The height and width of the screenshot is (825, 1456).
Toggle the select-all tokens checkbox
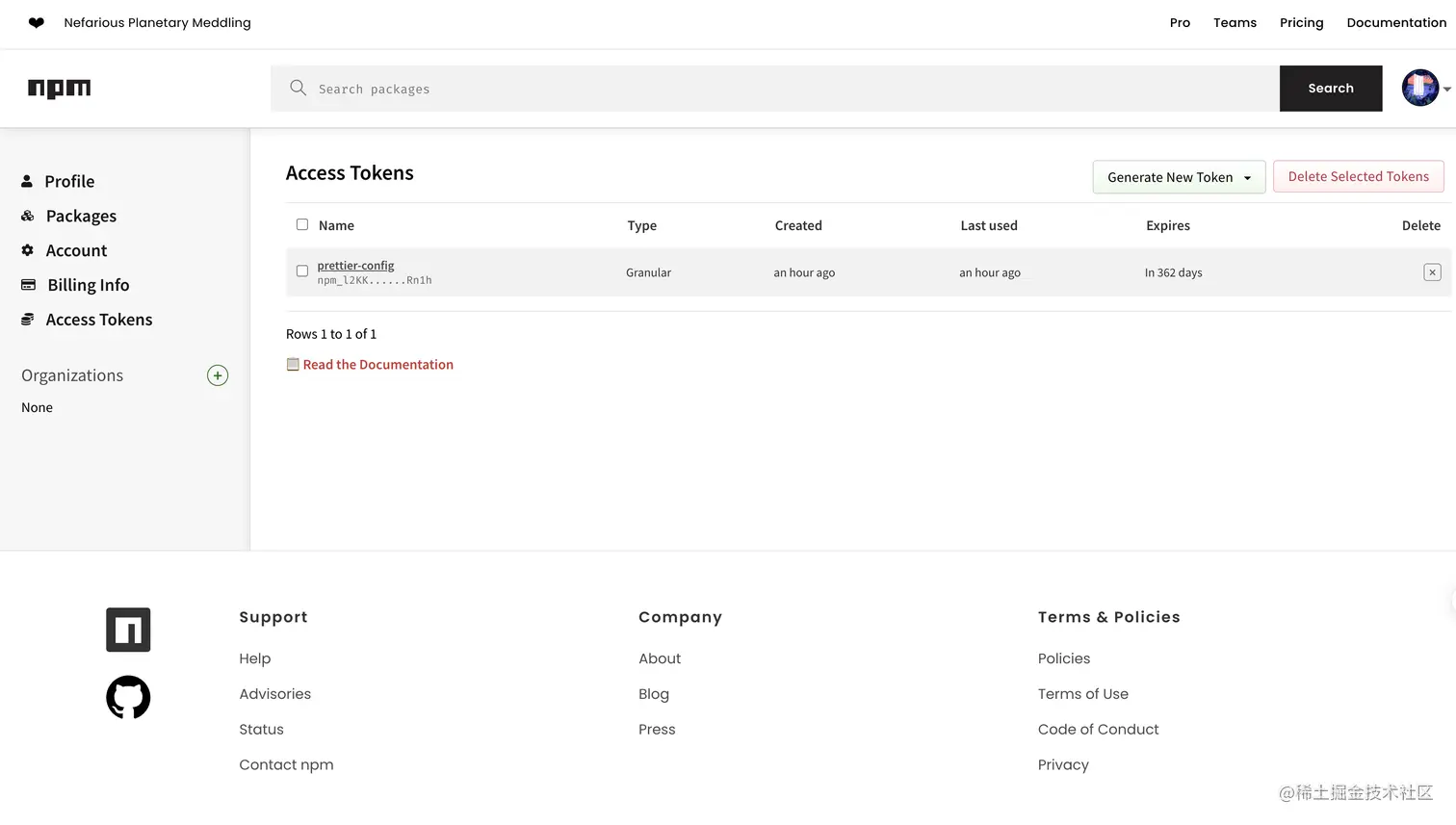(302, 224)
